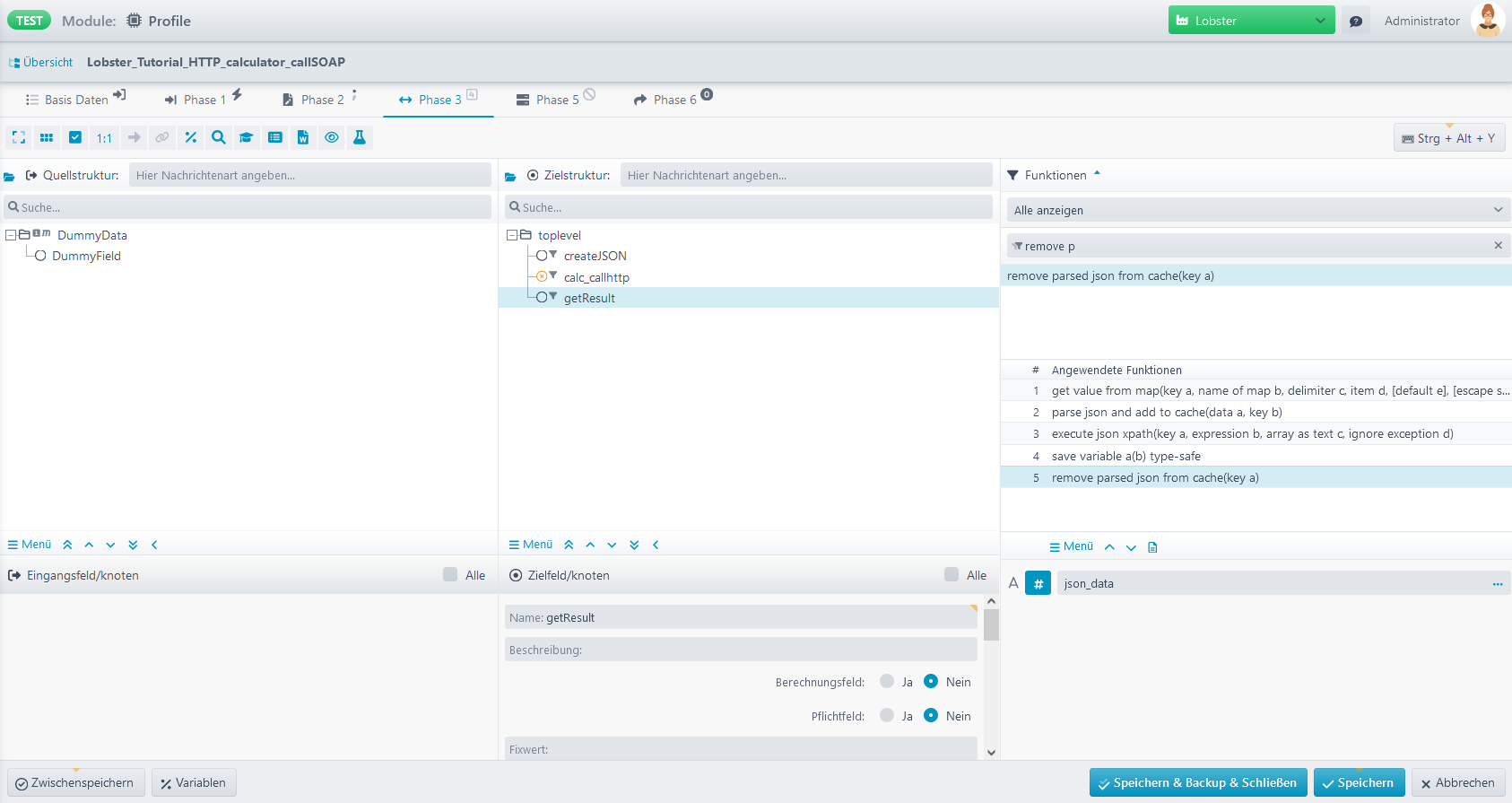Enable the Alle checkbox for Zielfeld/knoten
Screen dimensions: 1512x803
952,574
